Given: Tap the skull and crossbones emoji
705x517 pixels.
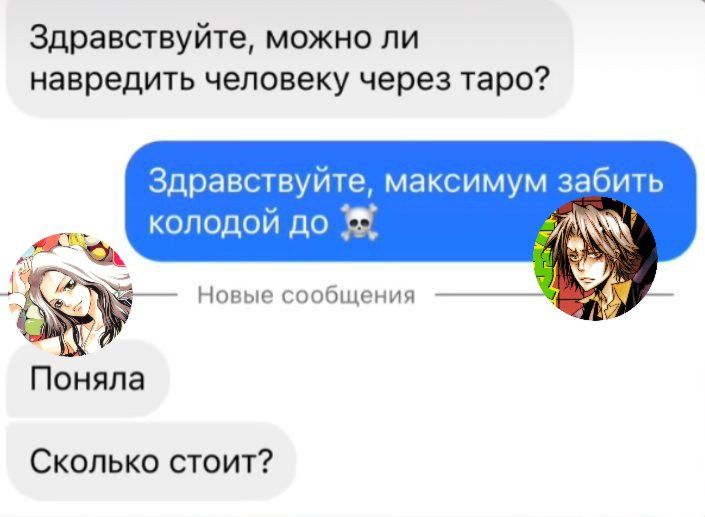Looking at the screenshot, I should 359,222.
